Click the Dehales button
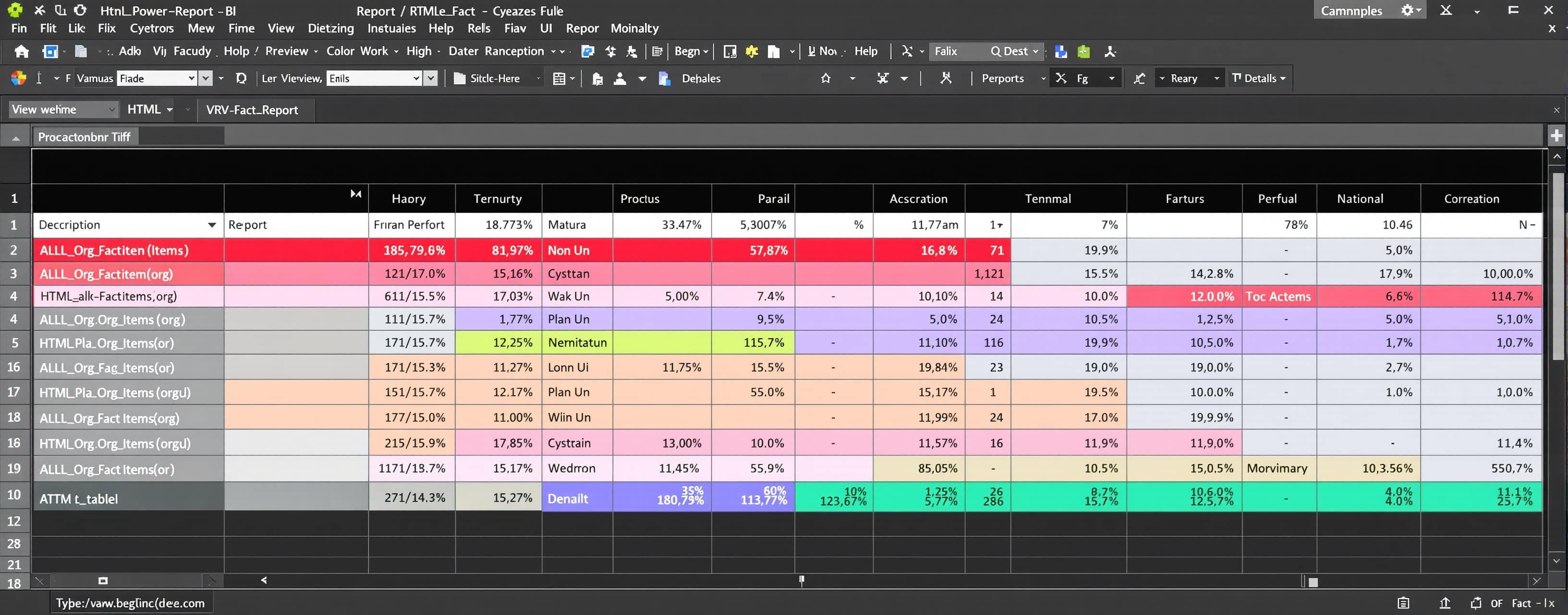 700,78
